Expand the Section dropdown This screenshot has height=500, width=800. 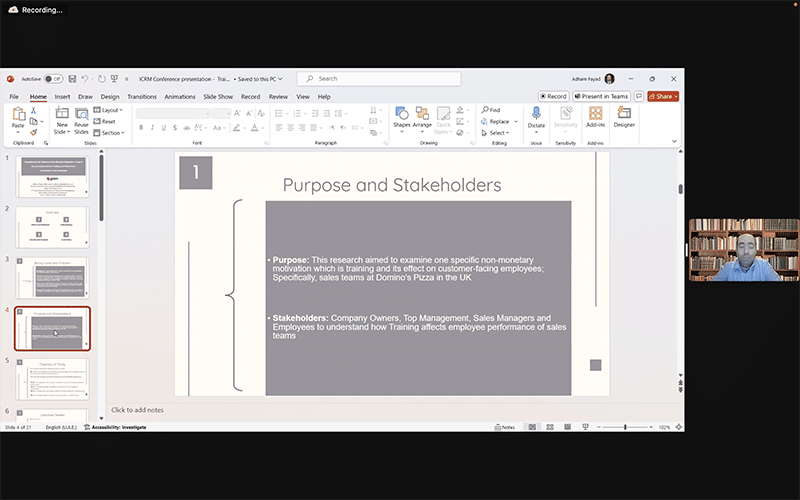(x=112, y=132)
